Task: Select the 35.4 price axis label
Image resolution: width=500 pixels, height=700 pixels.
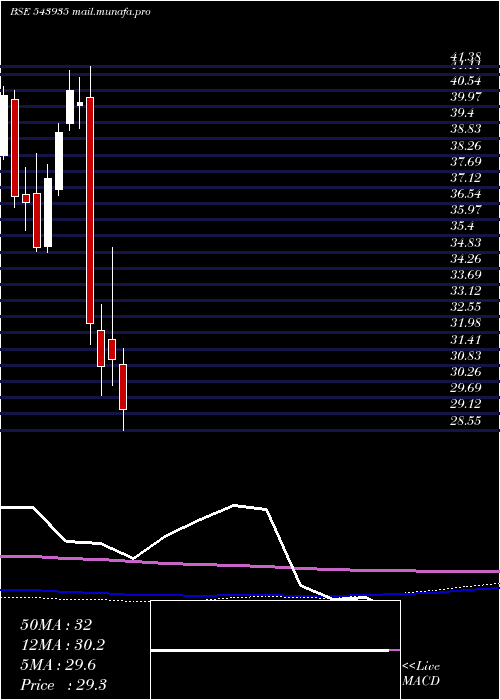Action: [x=462, y=226]
